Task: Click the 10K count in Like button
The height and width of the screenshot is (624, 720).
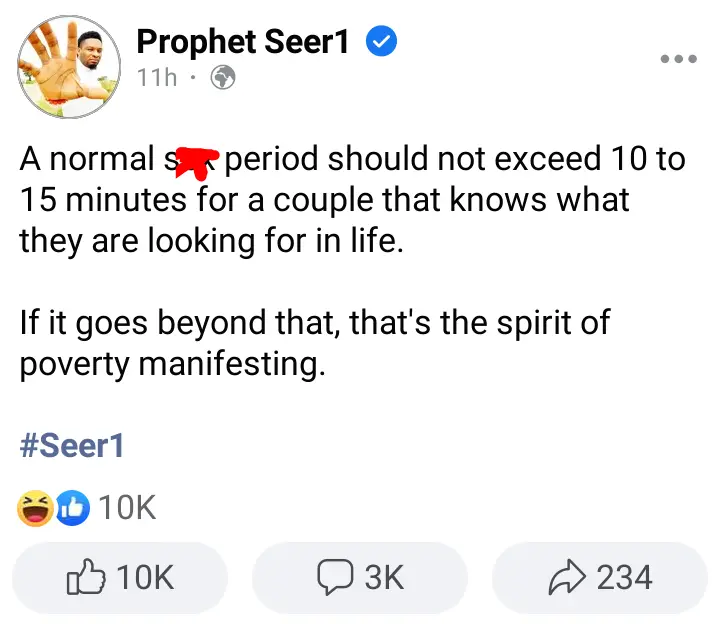Action: [x=145, y=577]
